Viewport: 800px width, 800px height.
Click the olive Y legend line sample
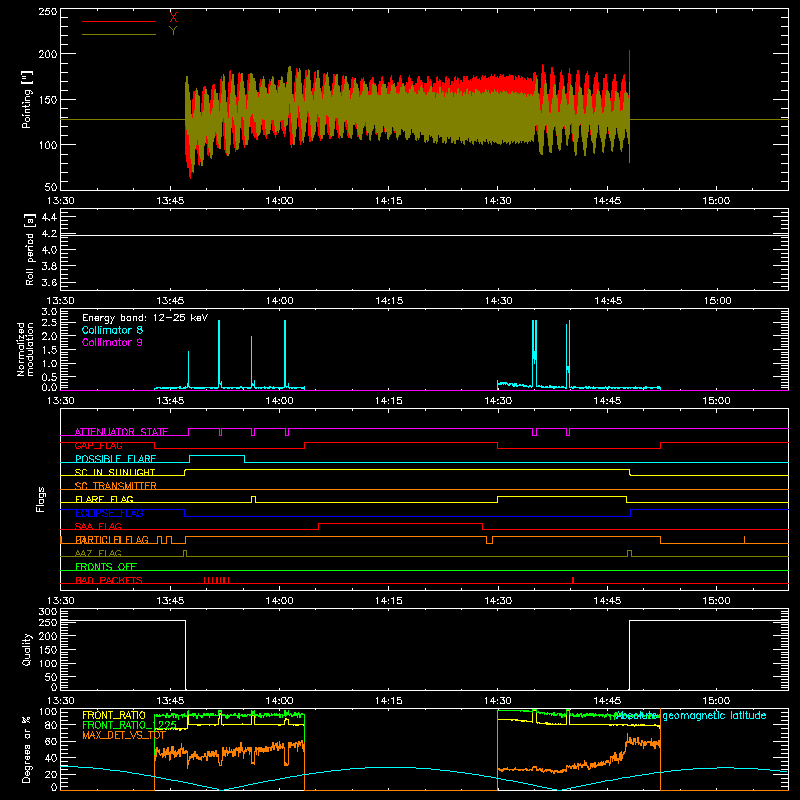[x=119, y=34]
